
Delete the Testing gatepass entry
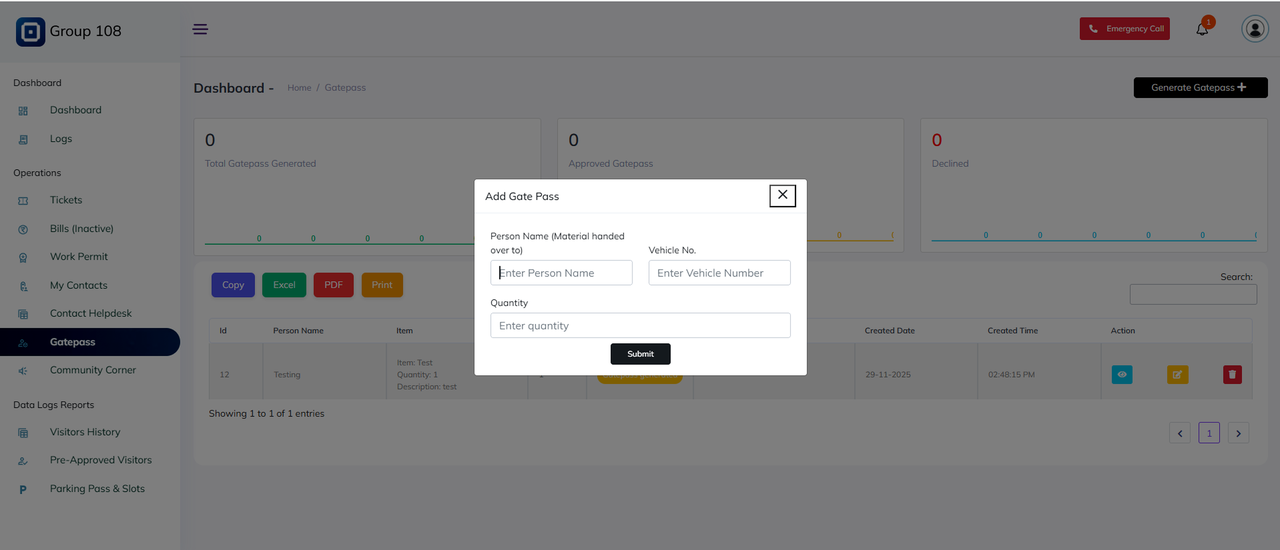tap(1232, 374)
